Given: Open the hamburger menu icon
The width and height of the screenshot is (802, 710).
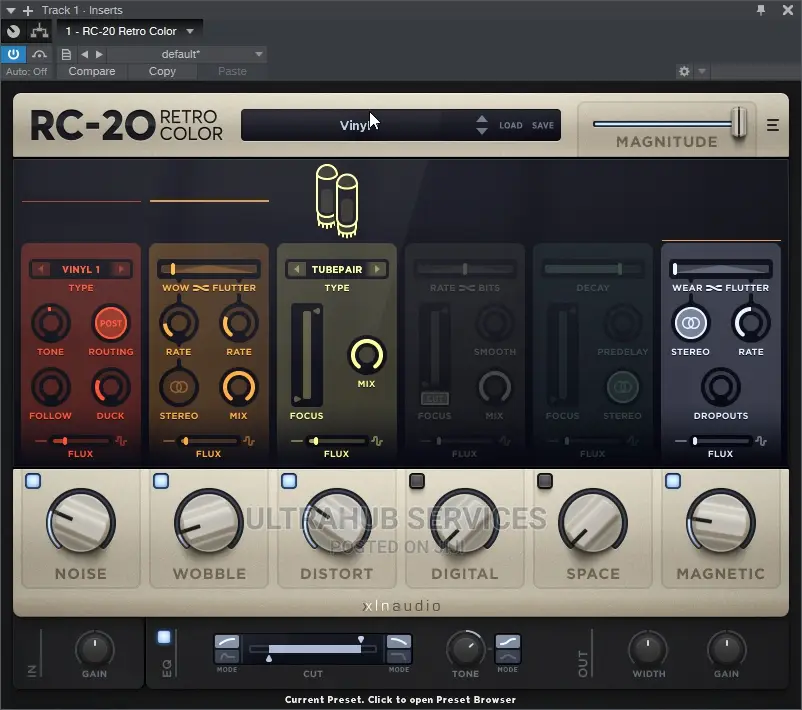Looking at the screenshot, I should pyautogui.click(x=773, y=125).
